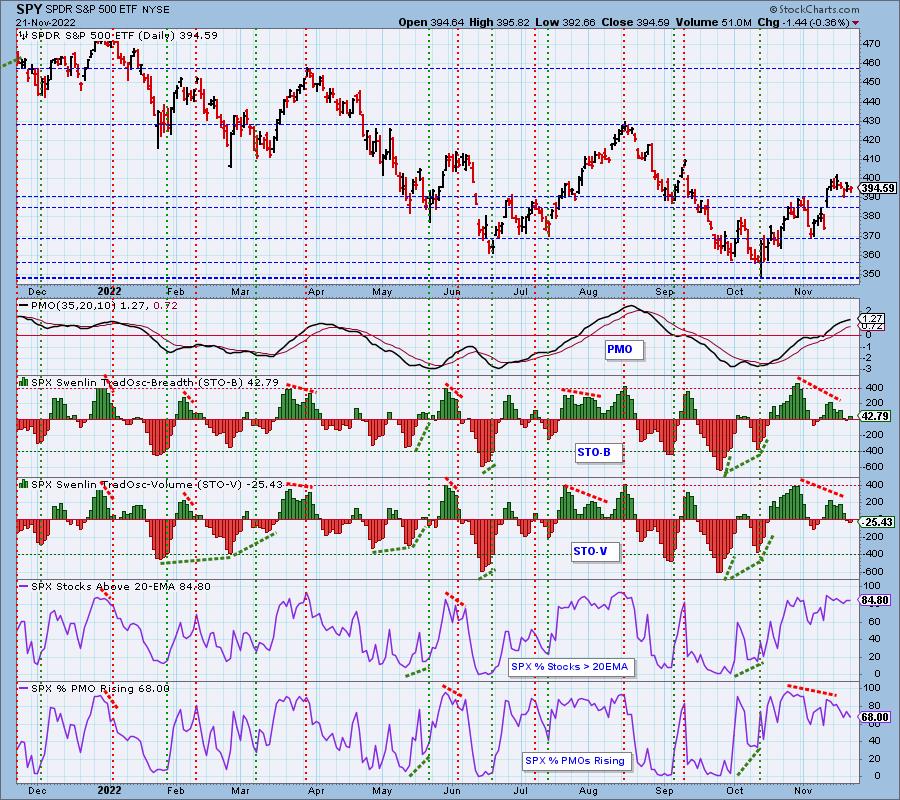900x800 pixels.
Task: Click the 42.79 STO-B value tag
Action: pyautogui.click(x=875, y=416)
